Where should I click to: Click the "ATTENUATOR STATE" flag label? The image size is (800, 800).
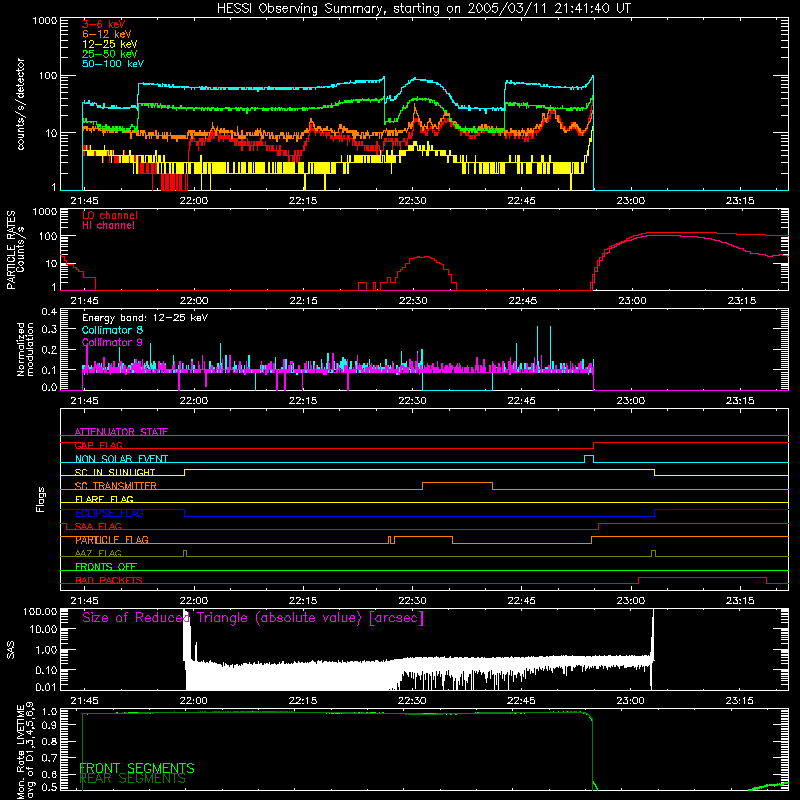coord(121,432)
